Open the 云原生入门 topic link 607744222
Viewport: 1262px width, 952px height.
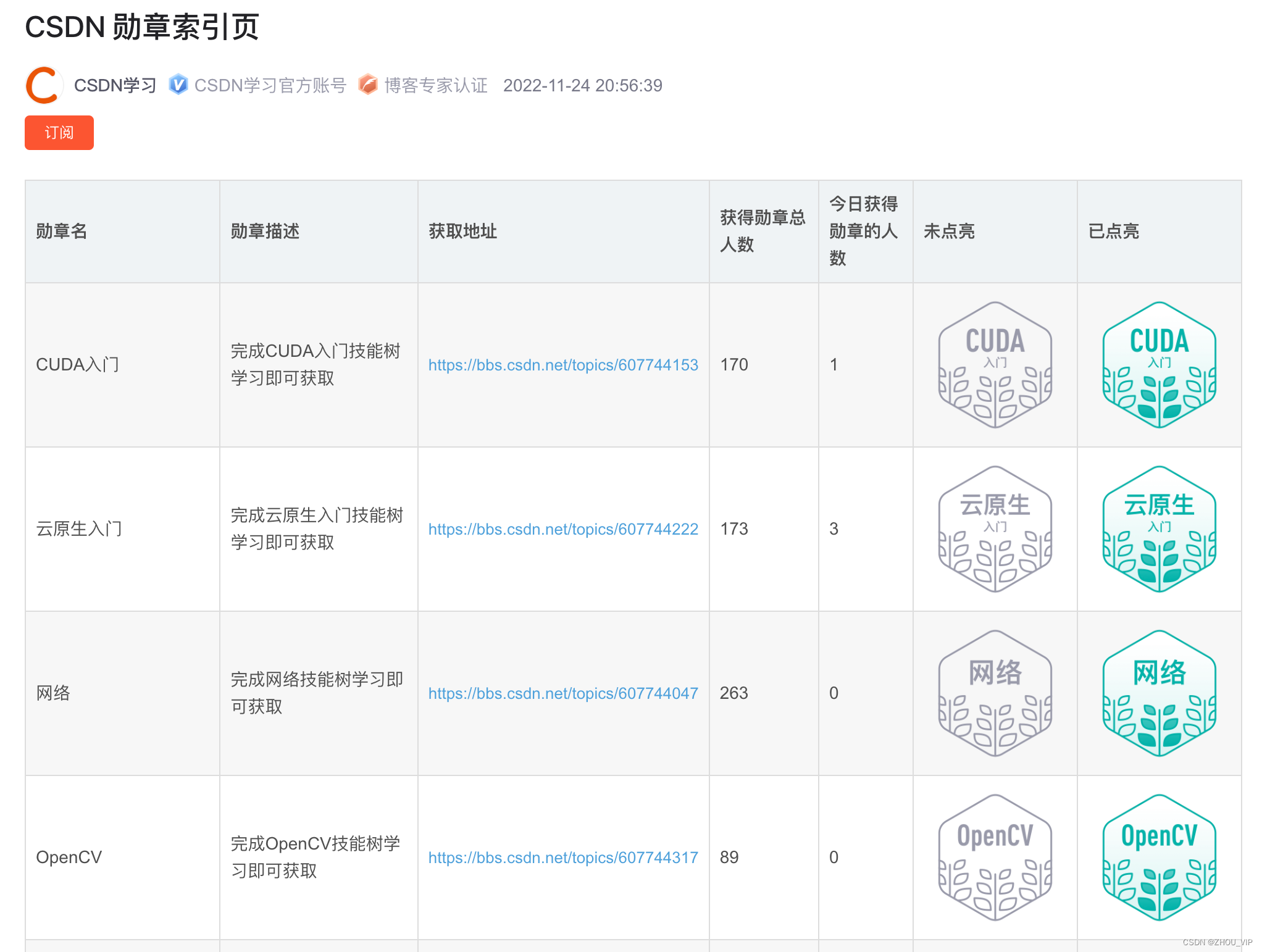[x=563, y=529]
